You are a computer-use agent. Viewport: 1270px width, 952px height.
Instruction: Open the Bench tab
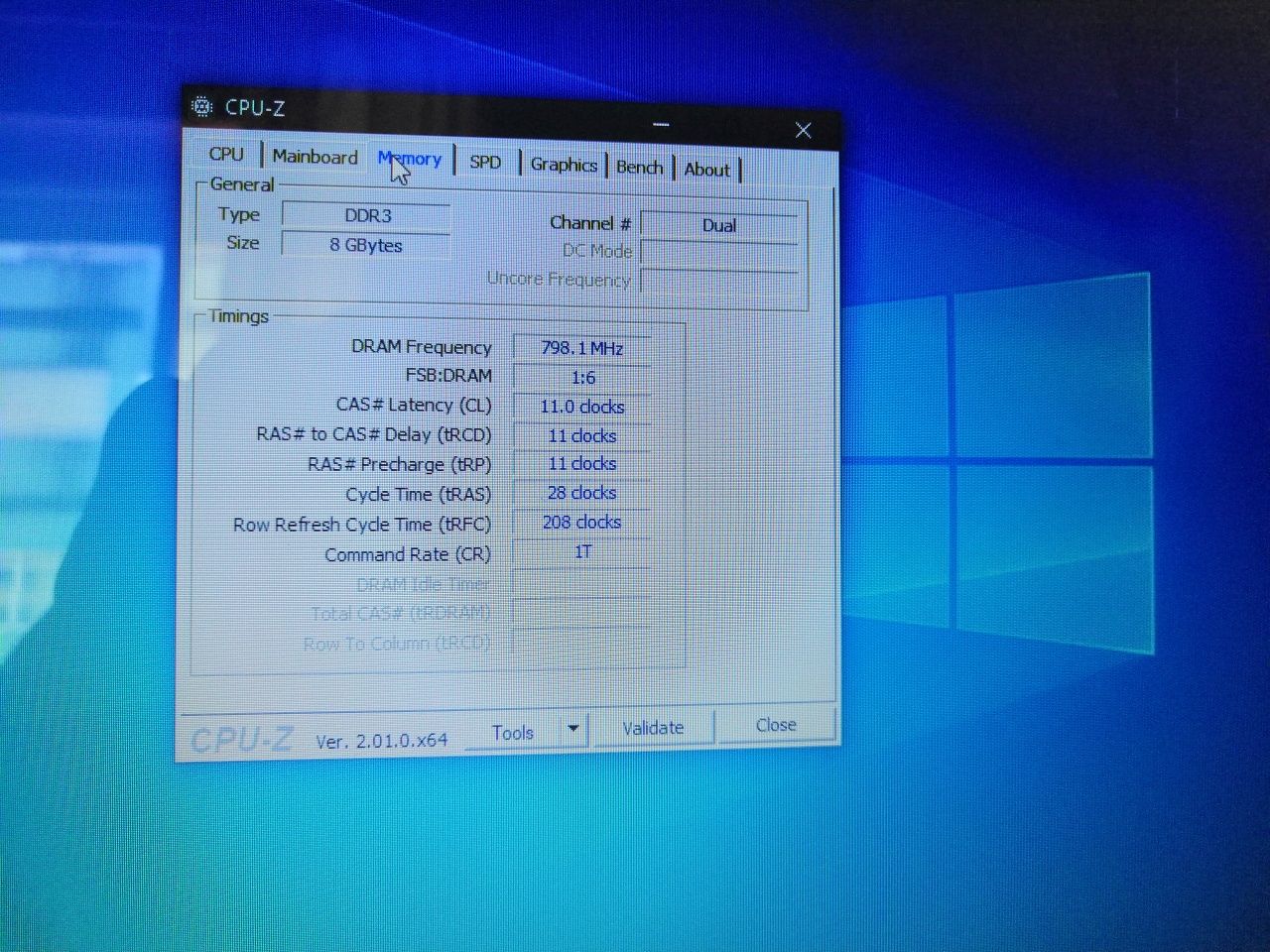coord(639,167)
